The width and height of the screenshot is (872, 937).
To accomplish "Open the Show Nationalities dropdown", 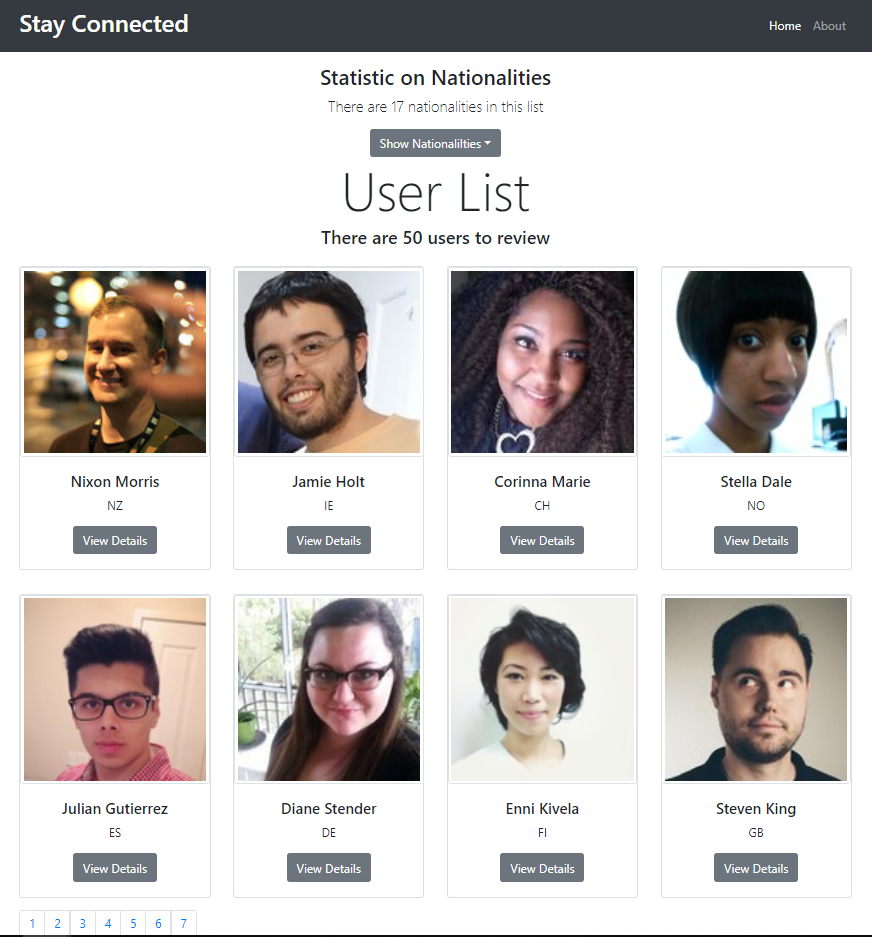I will 435,143.
